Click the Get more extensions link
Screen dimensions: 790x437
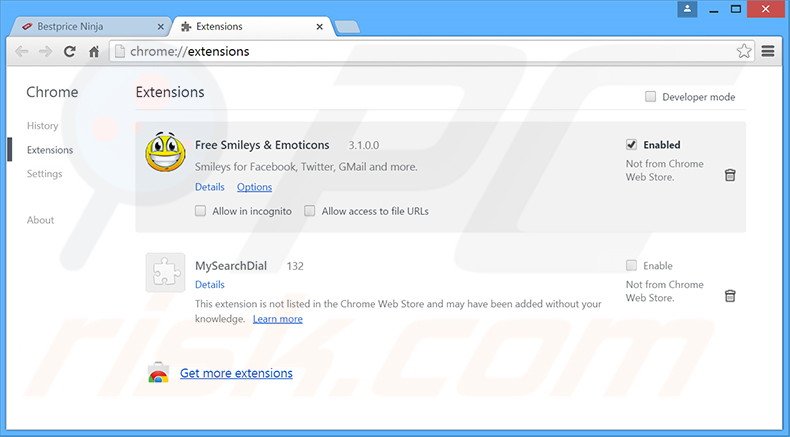point(236,374)
